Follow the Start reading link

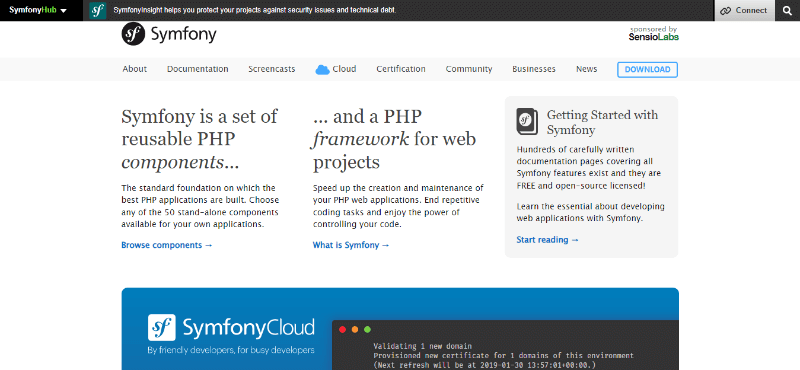point(547,239)
